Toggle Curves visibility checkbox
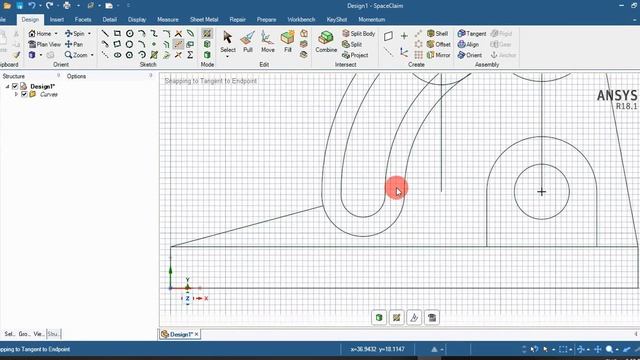This screenshot has width=640, height=360. click(x=24, y=94)
